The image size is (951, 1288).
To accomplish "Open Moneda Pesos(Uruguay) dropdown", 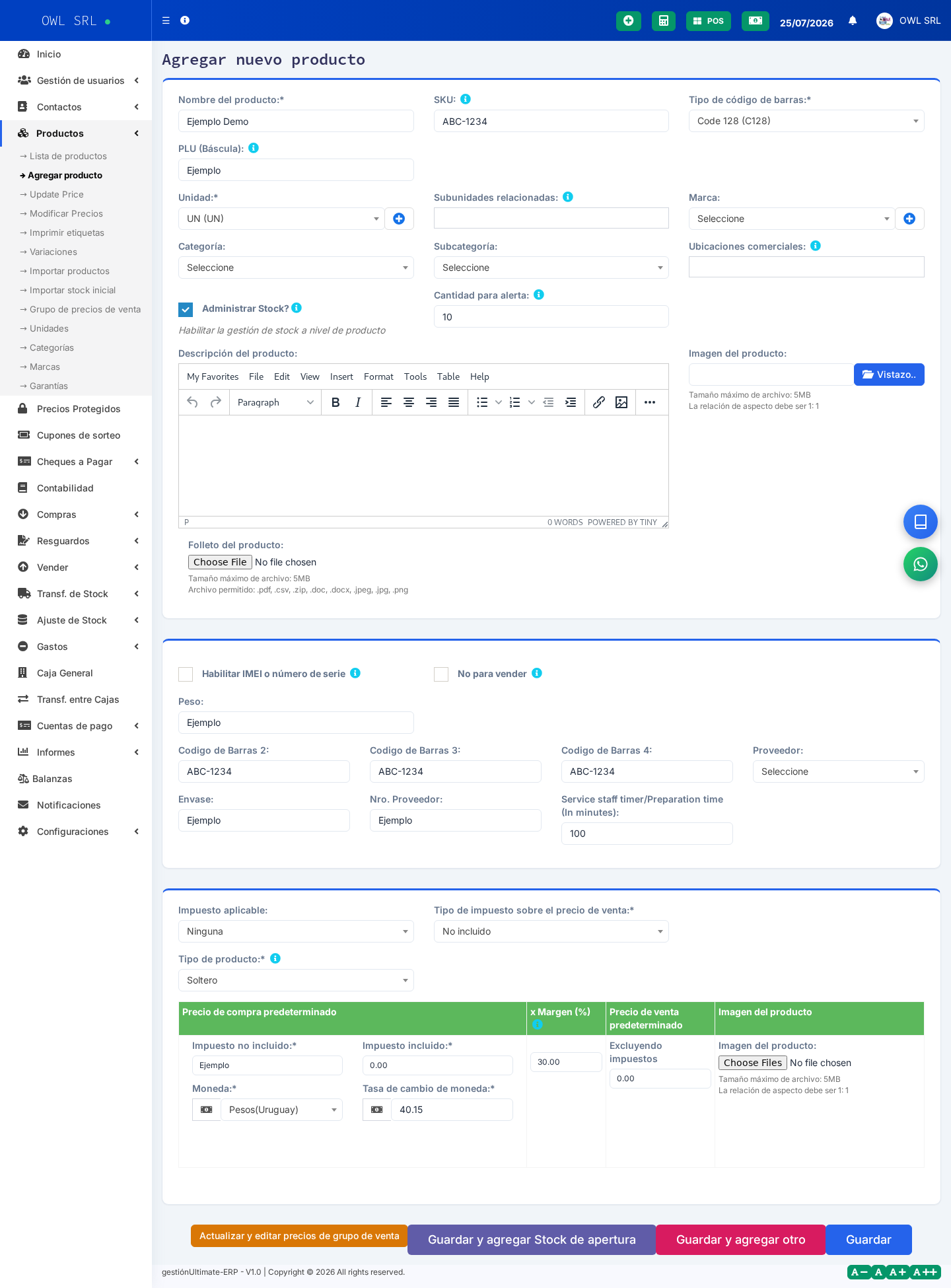I will coord(282,1110).
